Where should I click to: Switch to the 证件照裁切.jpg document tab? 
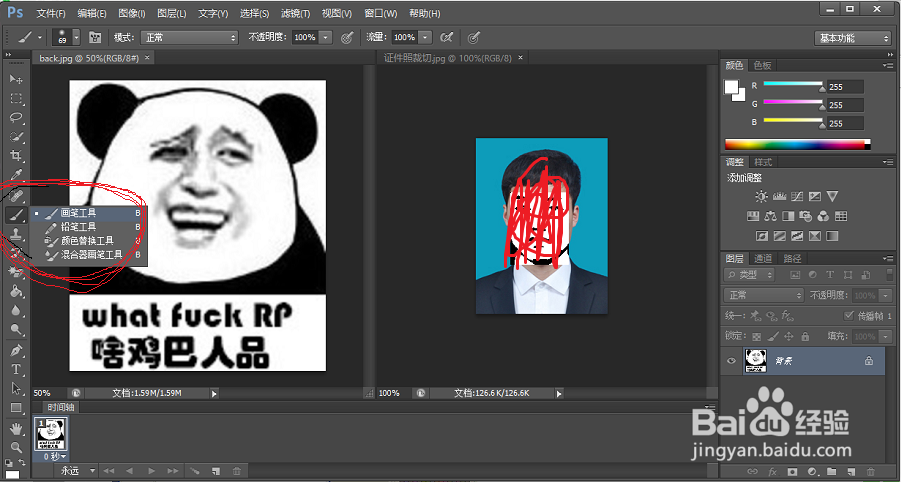(x=448, y=58)
